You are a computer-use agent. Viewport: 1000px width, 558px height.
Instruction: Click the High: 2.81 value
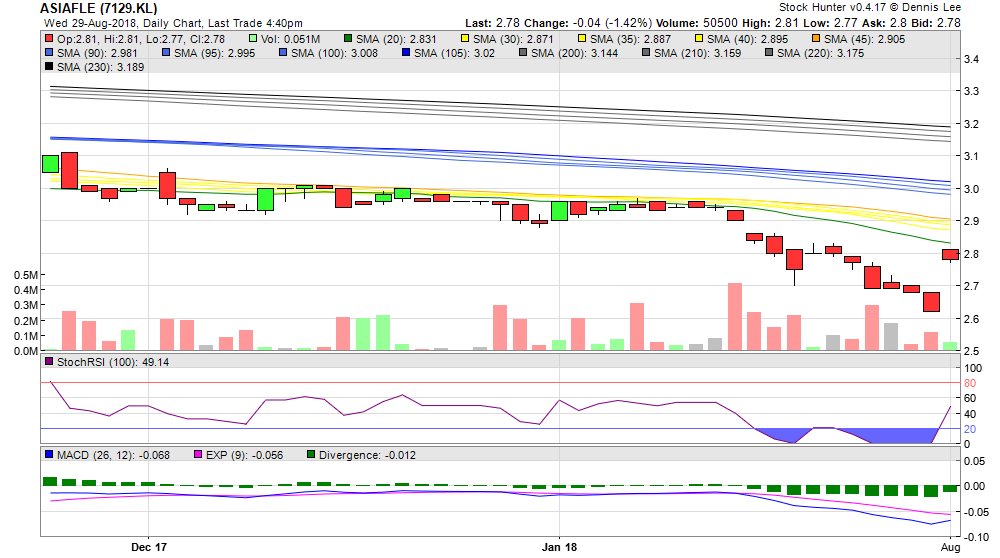(770, 23)
